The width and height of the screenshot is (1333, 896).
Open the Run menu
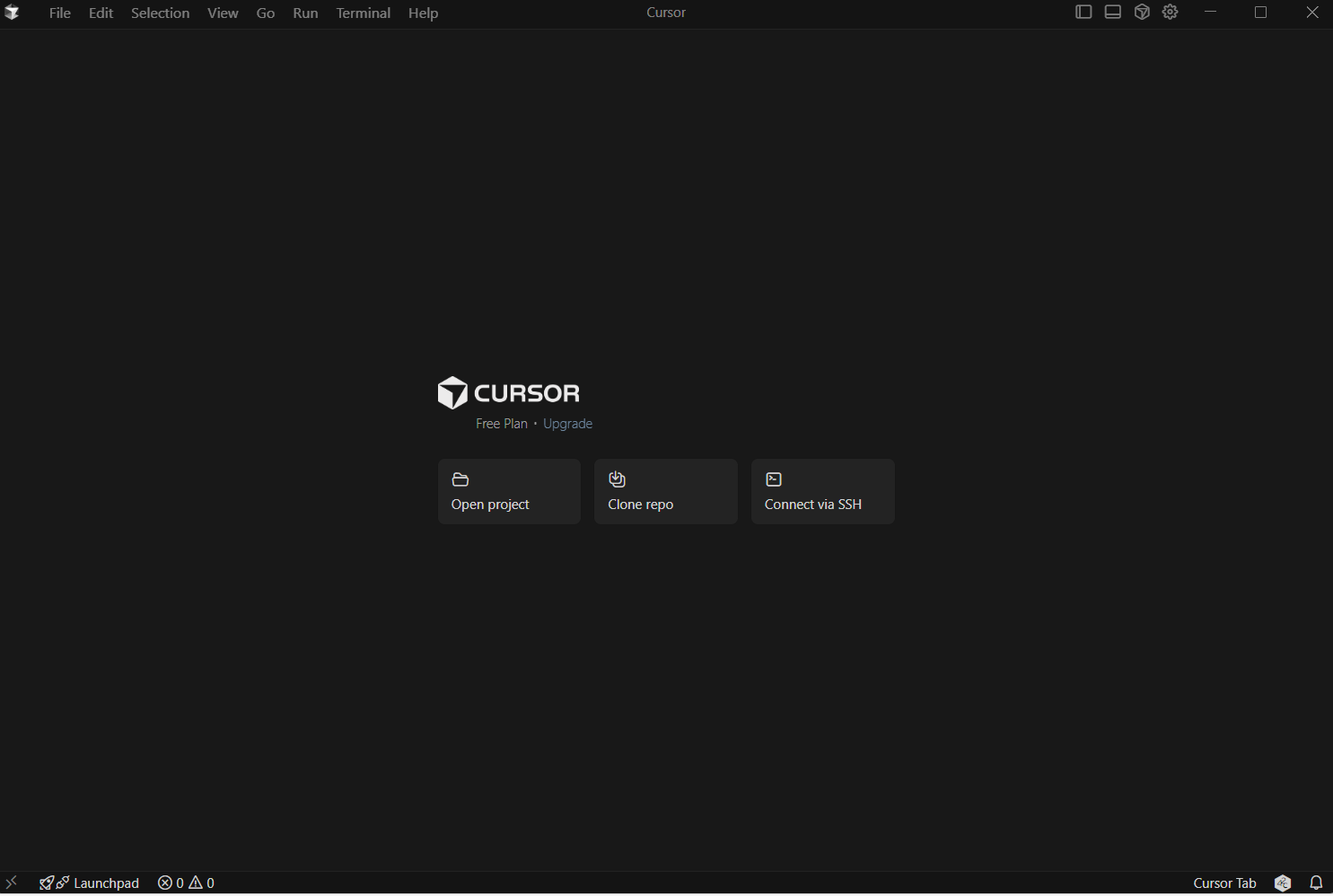click(305, 13)
